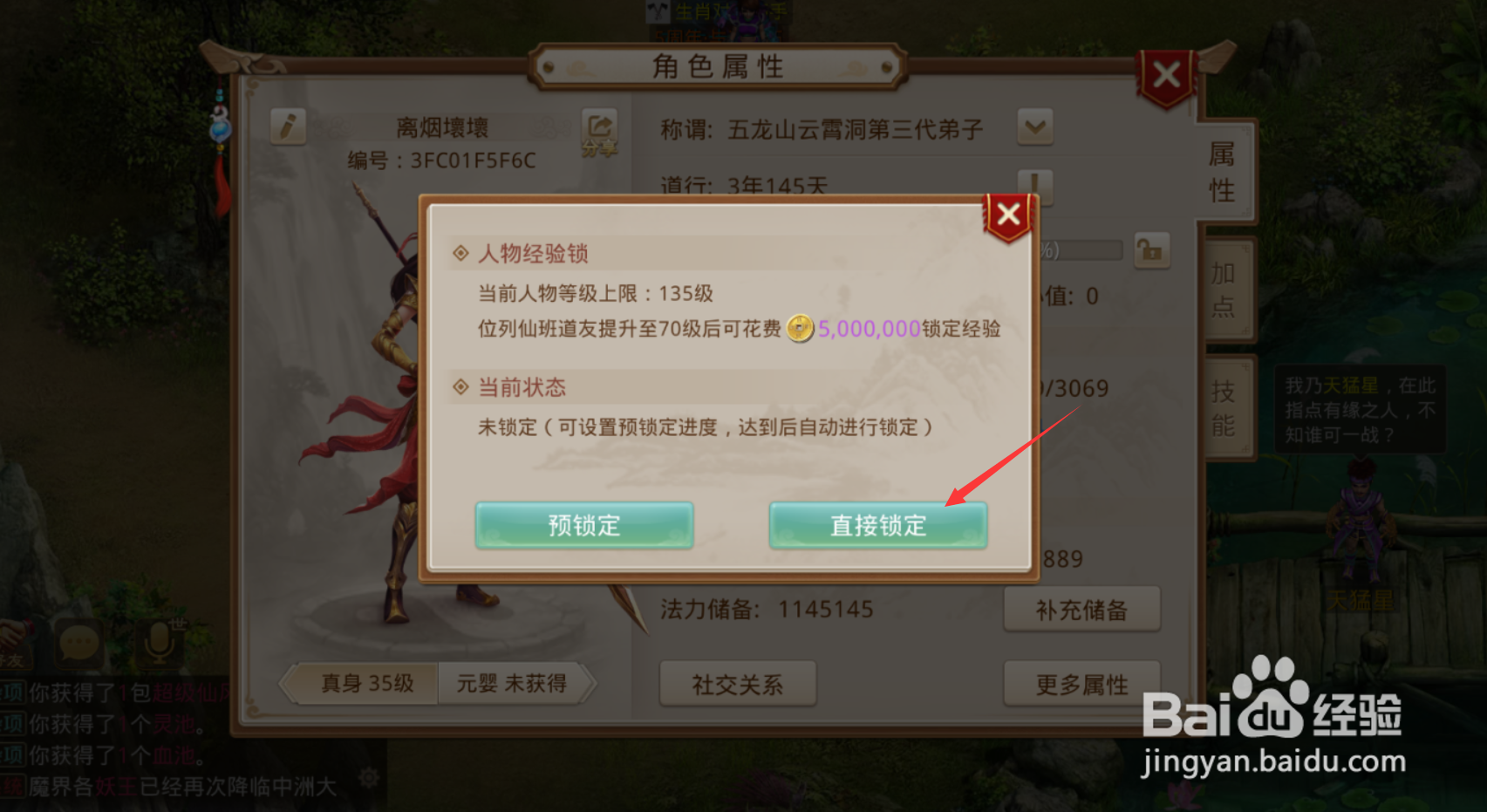
Task: Switch to the 加点 side tab
Action: (x=1224, y=290)
